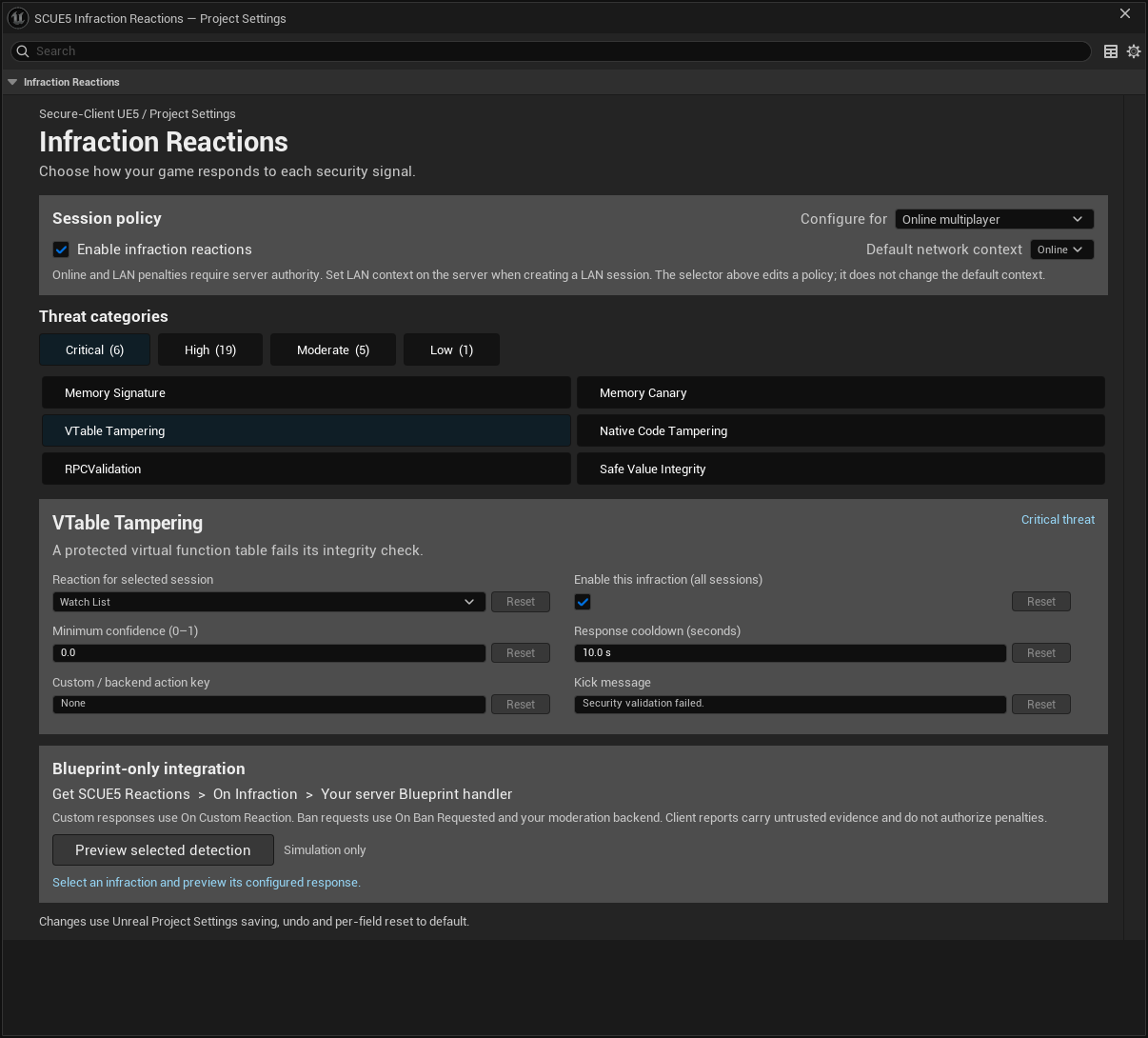The height and width of the screenshot is (1038, 1148).
Task: Switch to the High (19) tab
Action: coord(210,349)
